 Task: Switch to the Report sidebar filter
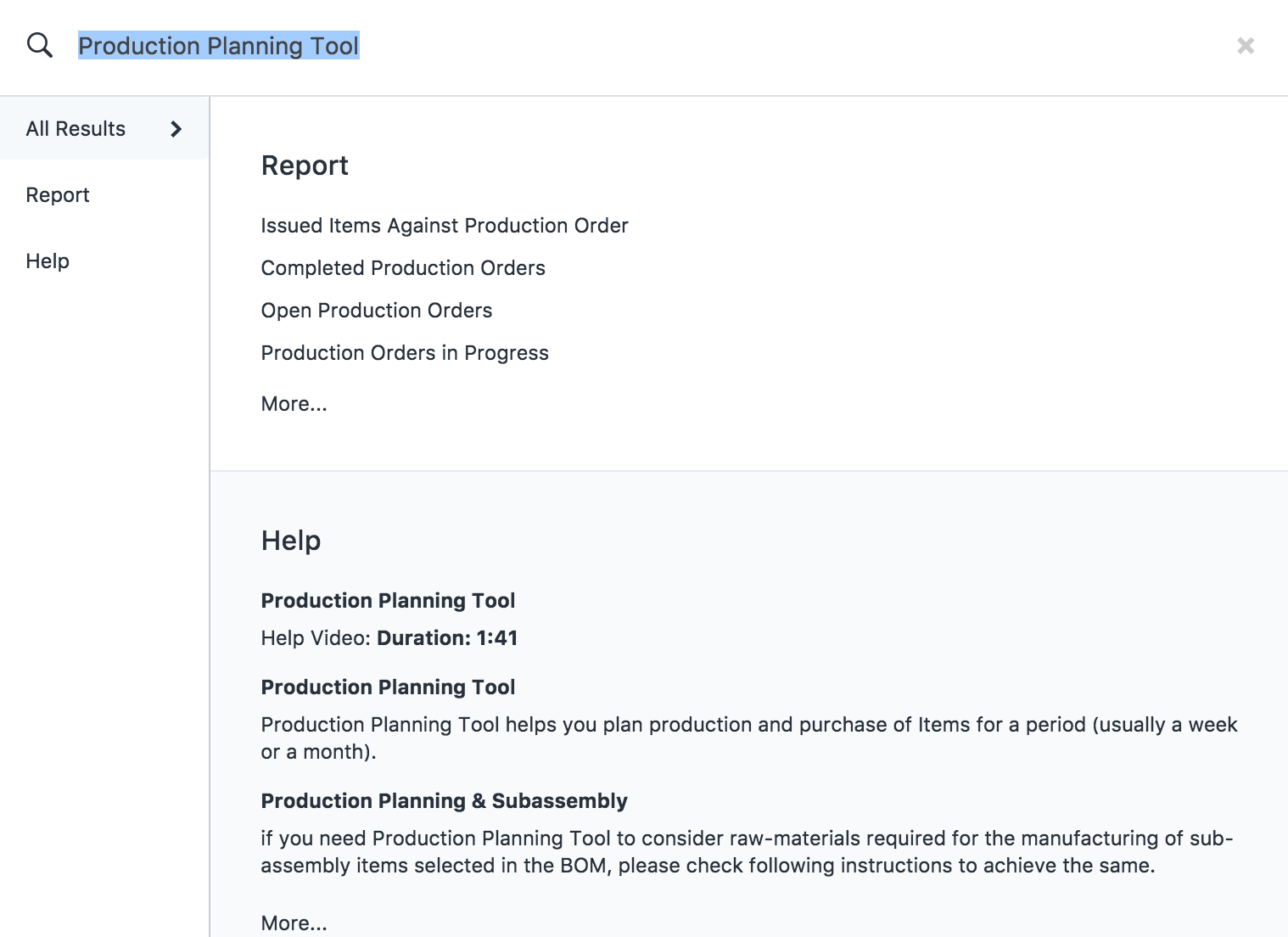coord(58,195)
